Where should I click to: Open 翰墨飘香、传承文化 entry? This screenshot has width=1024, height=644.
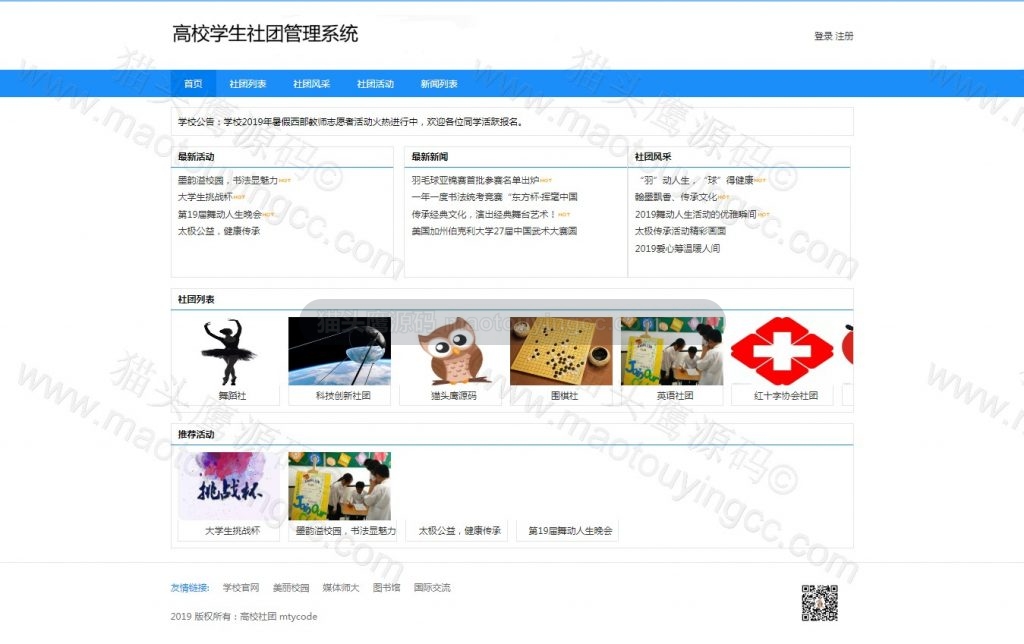click(x=676, y=197)
